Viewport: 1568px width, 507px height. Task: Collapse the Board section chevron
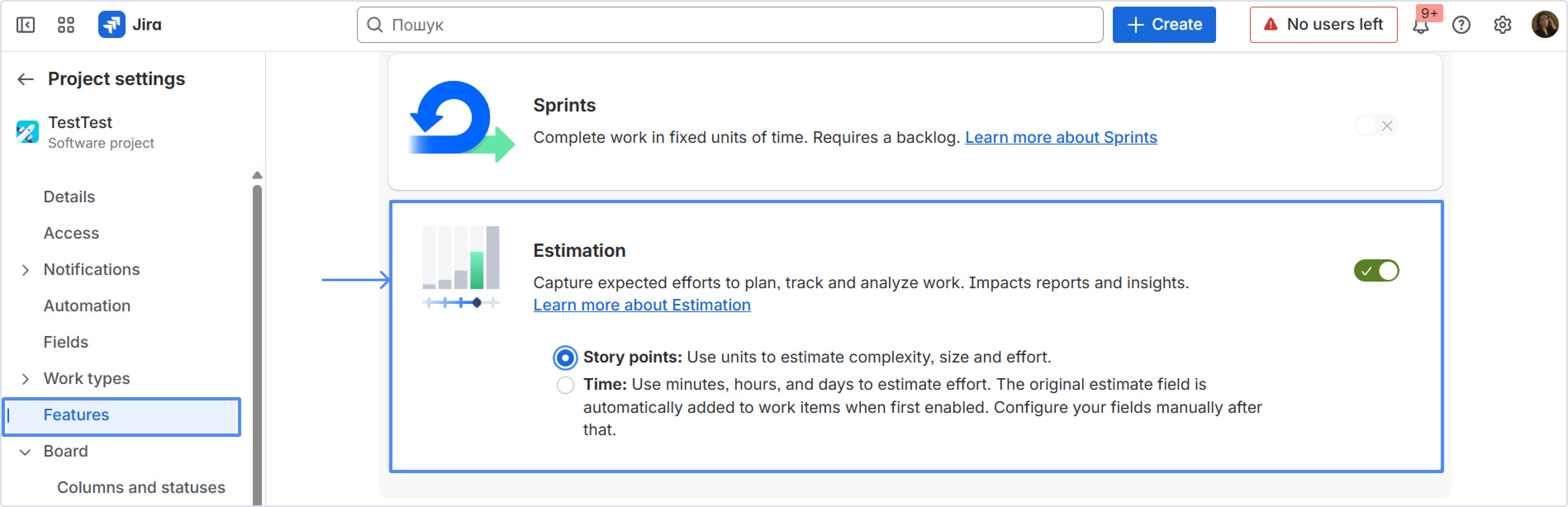(25, 452)
